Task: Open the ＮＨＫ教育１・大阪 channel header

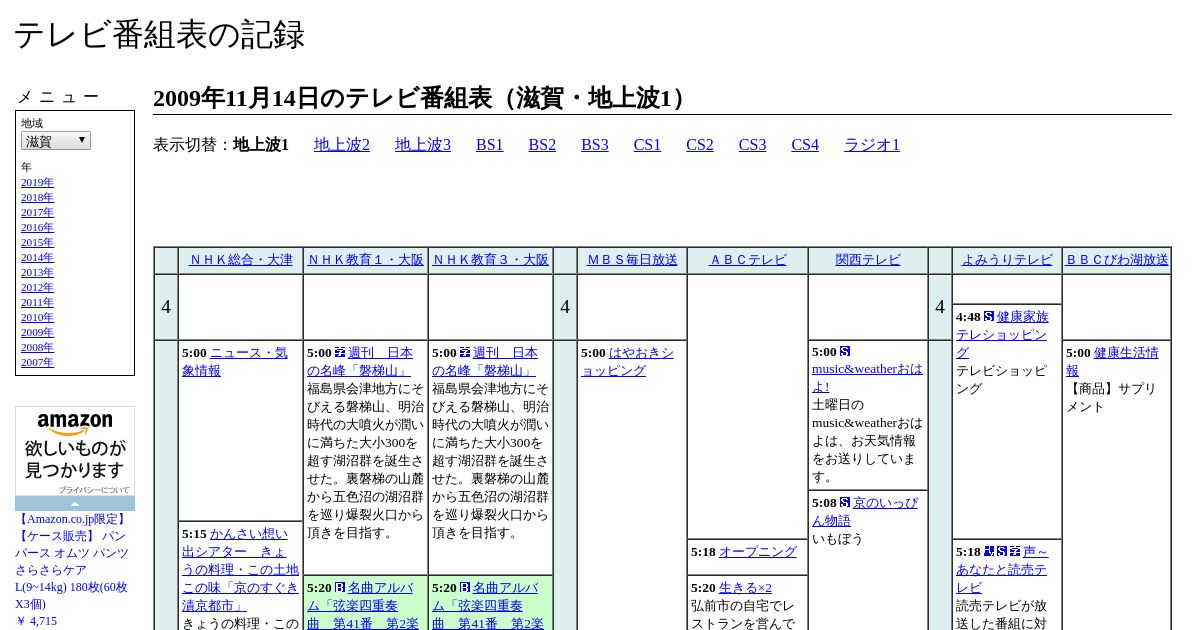Action: pyautogui.click(x=366, y=260)
